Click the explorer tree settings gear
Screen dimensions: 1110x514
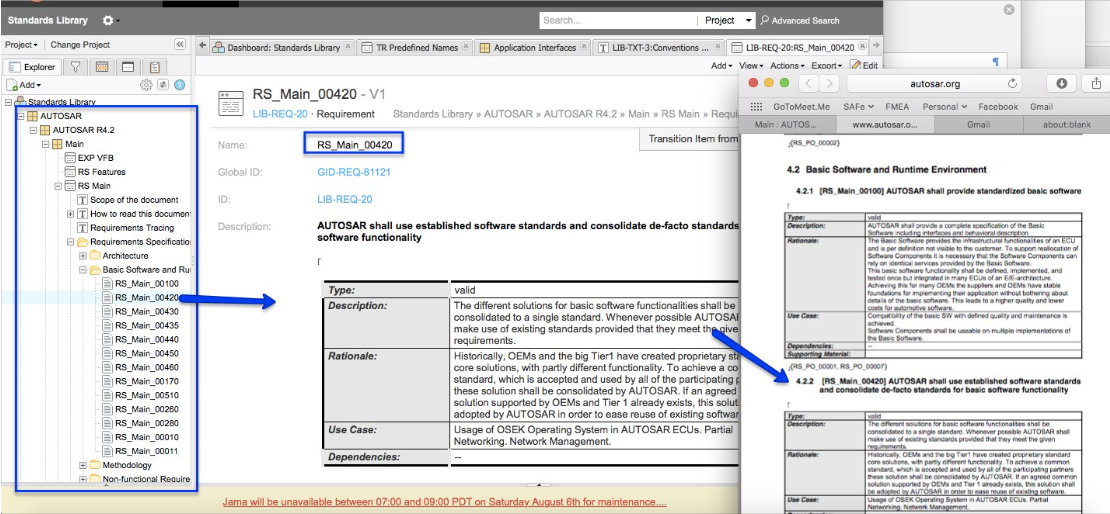(146, 85)
